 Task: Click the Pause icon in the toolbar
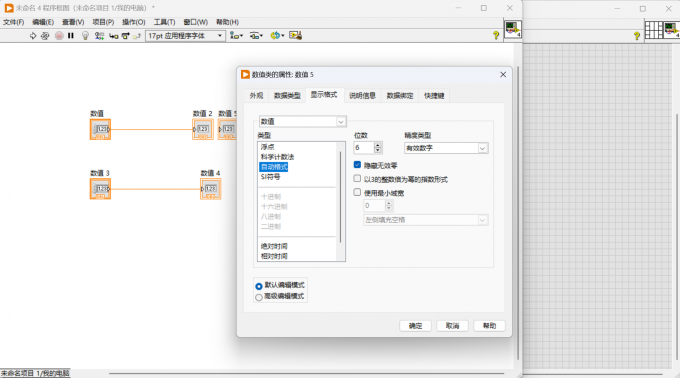[x=71, y=36]
